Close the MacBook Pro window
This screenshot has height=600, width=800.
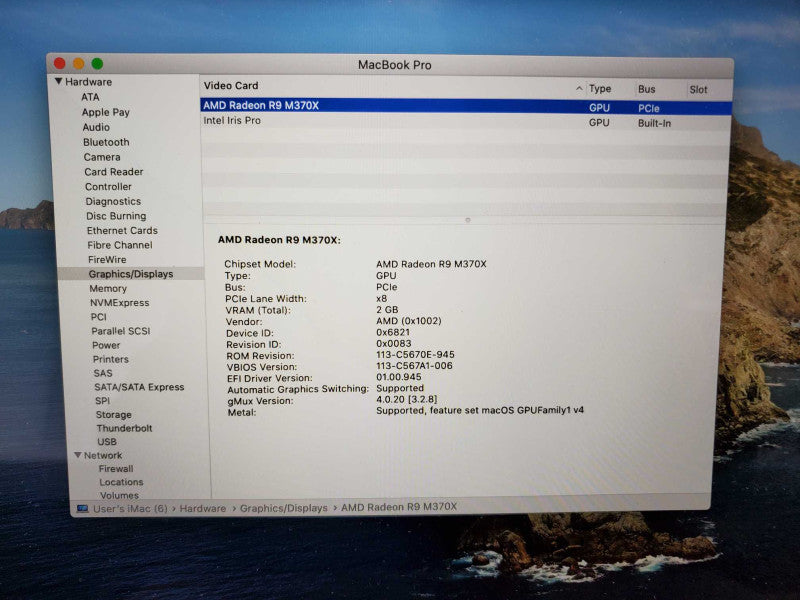tap(60, 63)
